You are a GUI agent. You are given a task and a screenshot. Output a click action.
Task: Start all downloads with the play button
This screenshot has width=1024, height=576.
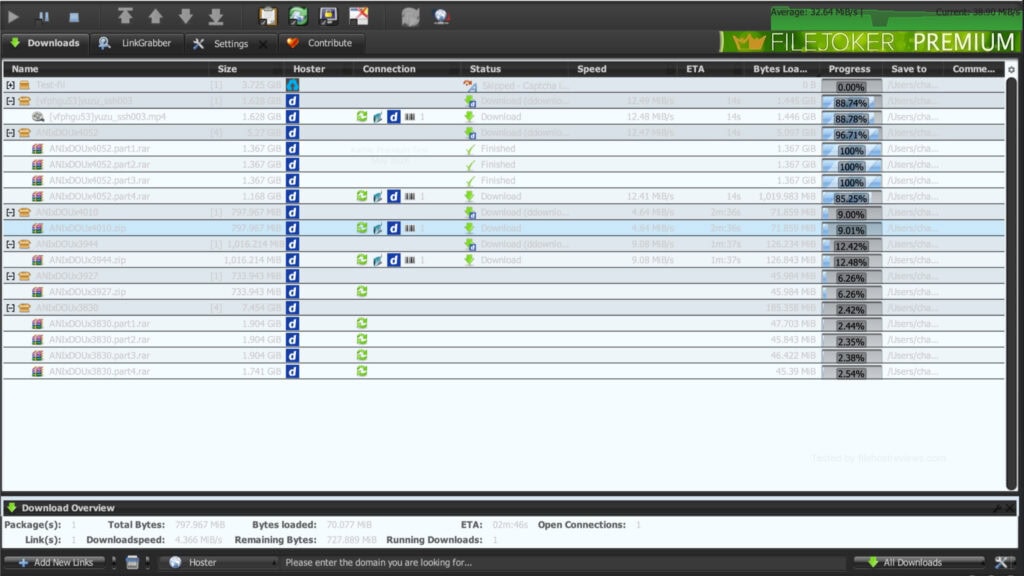pos(13,16)
